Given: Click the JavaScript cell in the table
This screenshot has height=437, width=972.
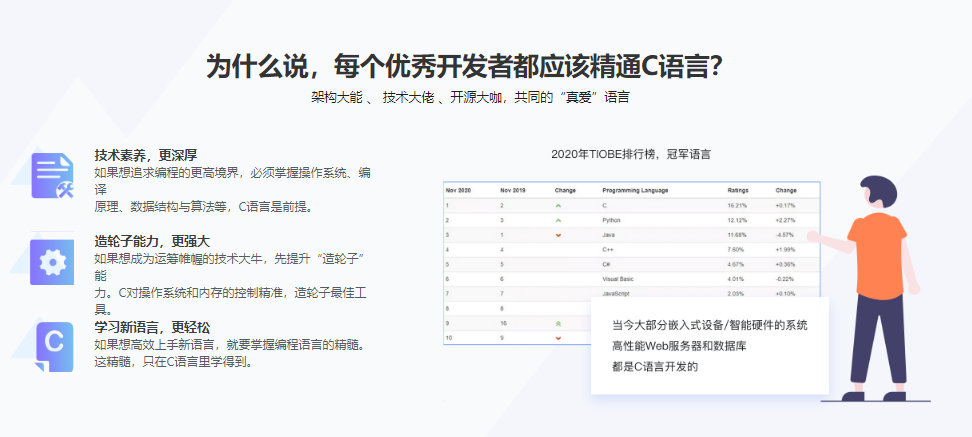Looking at the screenshot, I should (615, 294).
